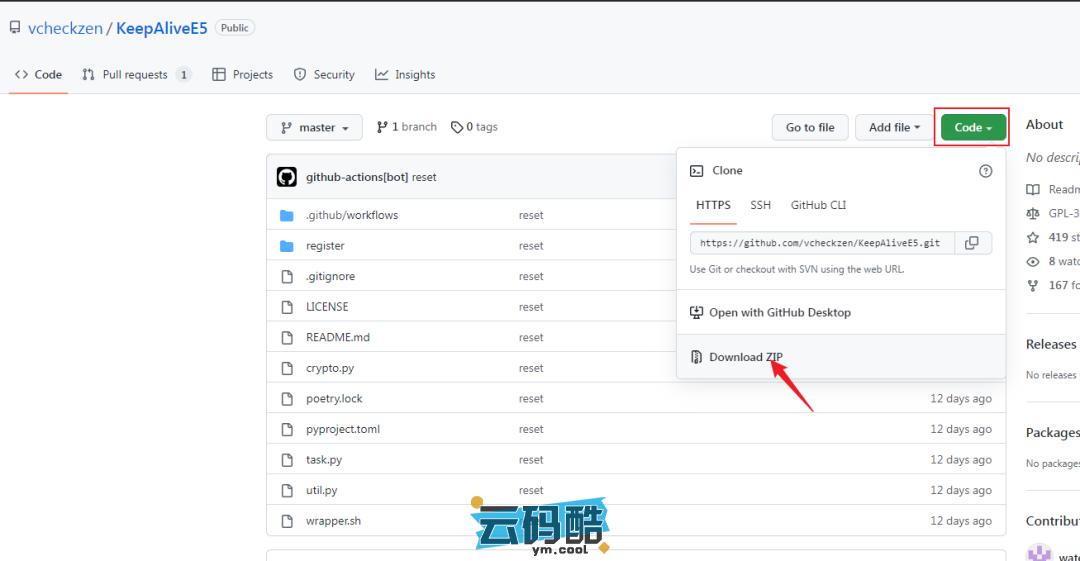Click the help icon in Clone panel
The width and height of the screenshot is (1080, 561).
pos(985,171)
